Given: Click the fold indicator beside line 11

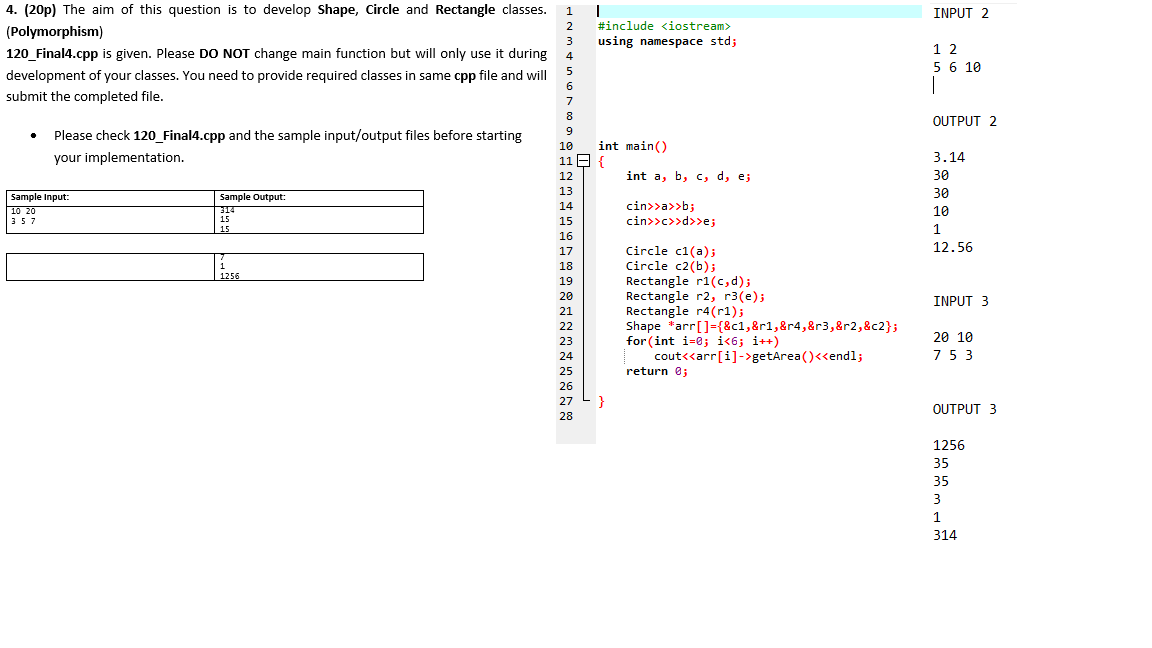Looking at the screenshot, I should [x=583, y=159].
